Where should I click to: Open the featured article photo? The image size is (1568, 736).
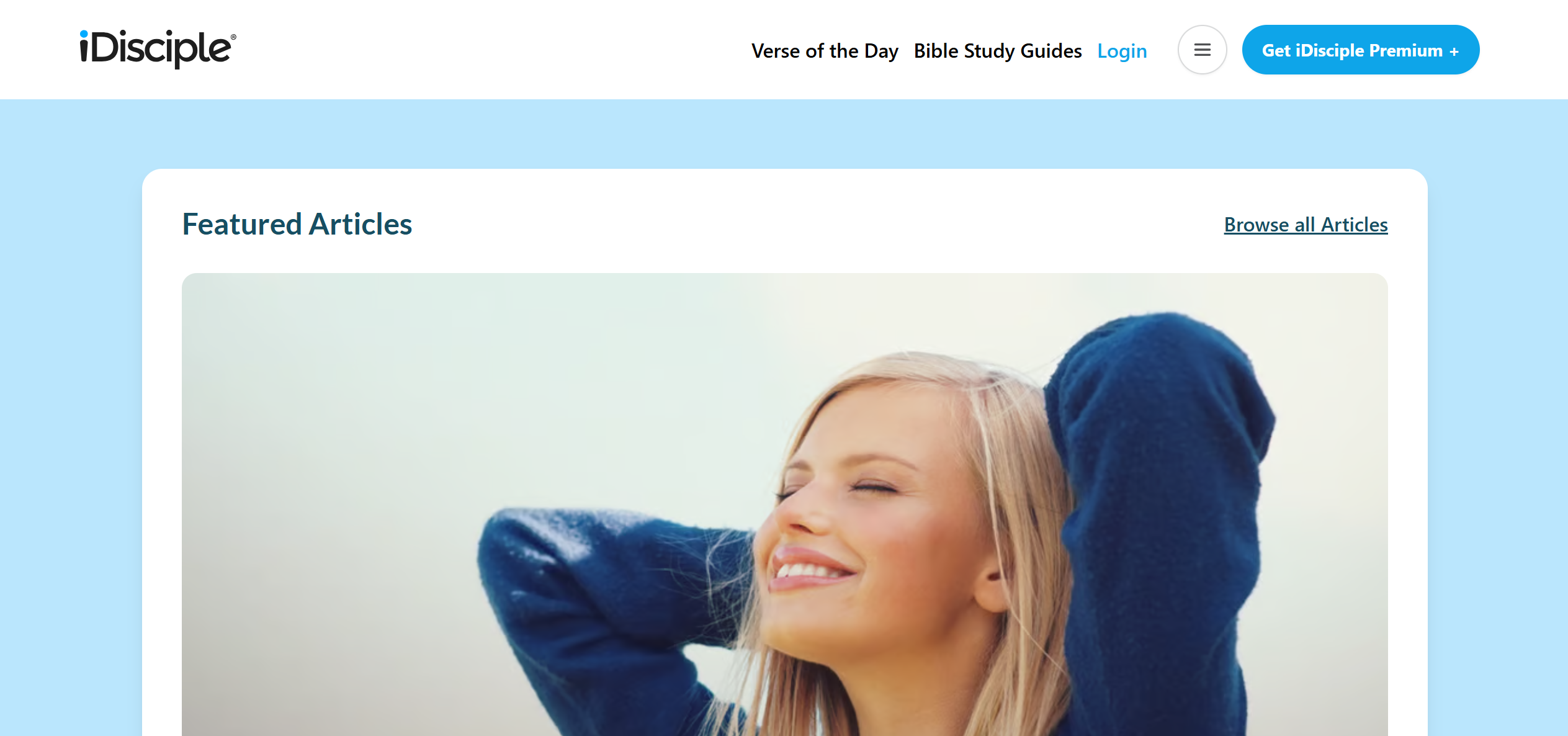pyautogui.click(x=784, y=504)
